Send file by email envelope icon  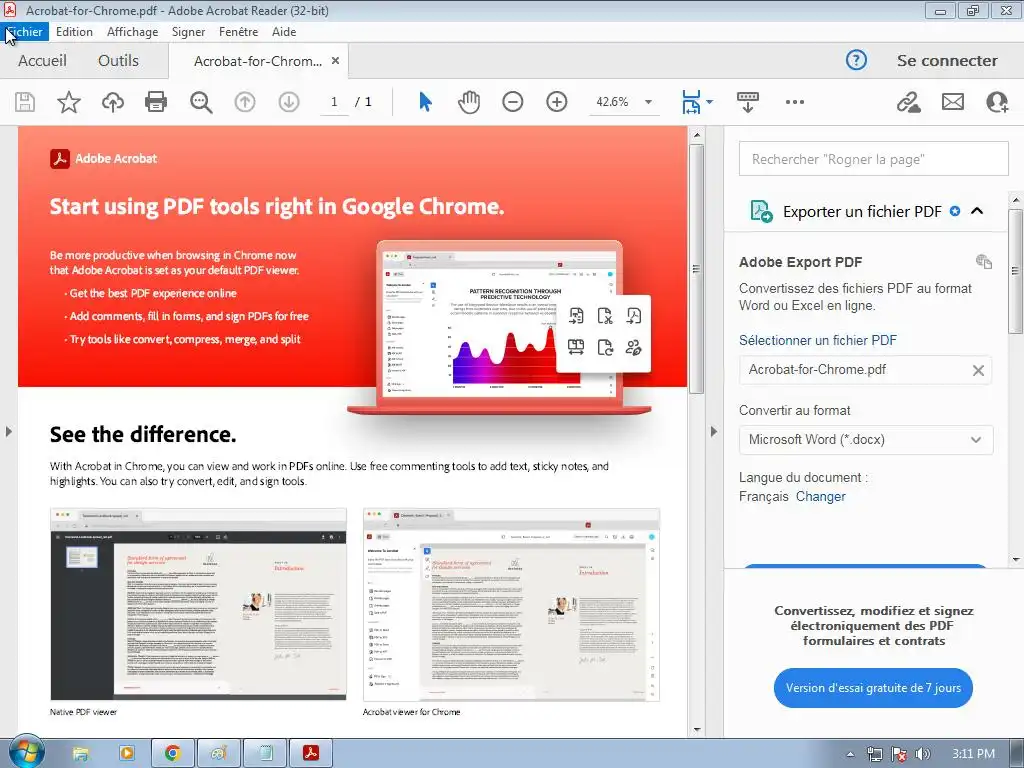tap(953, 102)
